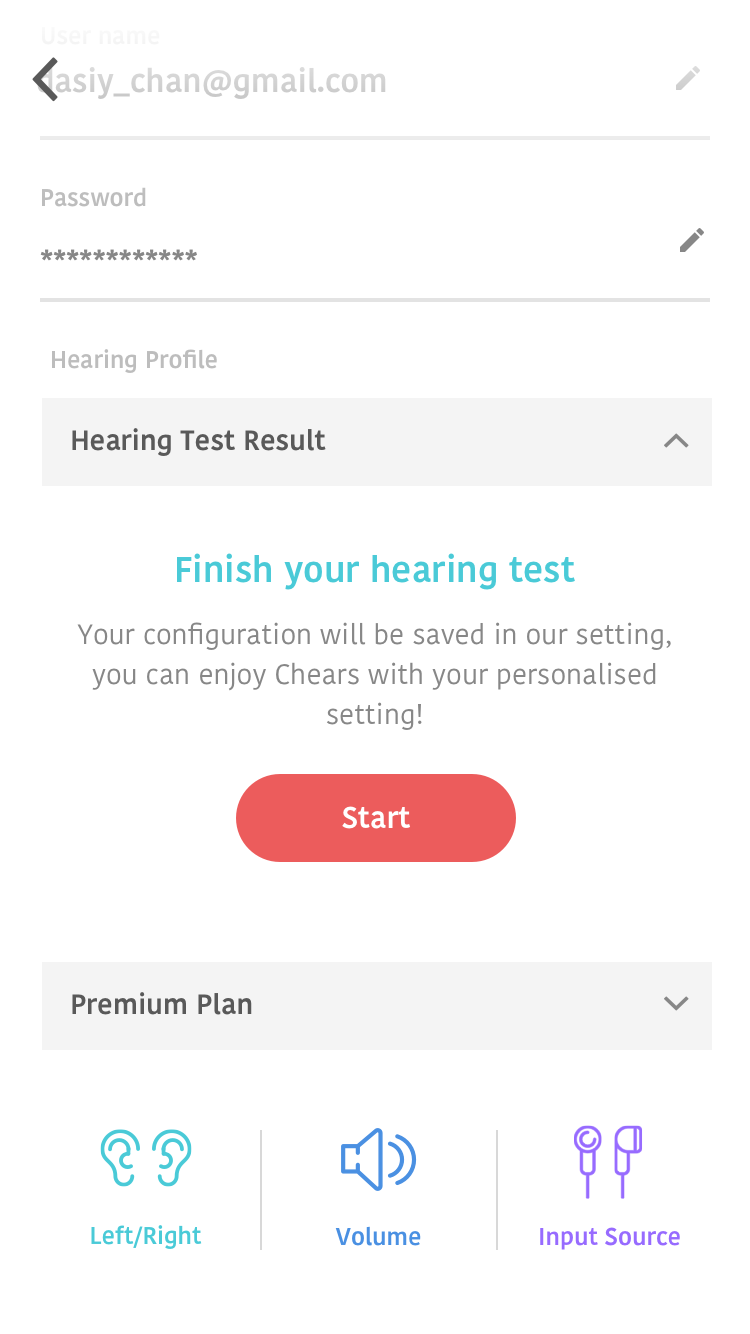Screen dimensions: 750x1334
Task: Collapse Hearing Test Result with up chevron
Action: (676, 441)
